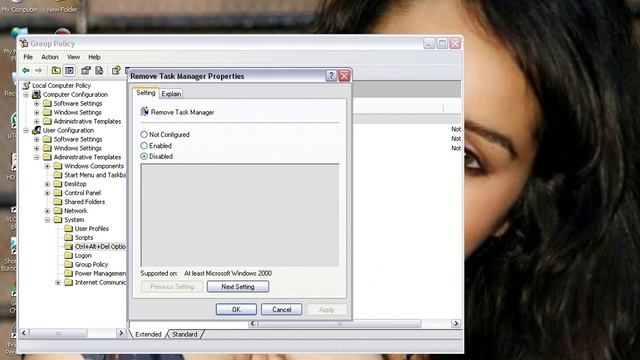Click the Windows Components folder icon
Image resolution: width=640 pixels, height=360 pixels.
click(58, 166)
